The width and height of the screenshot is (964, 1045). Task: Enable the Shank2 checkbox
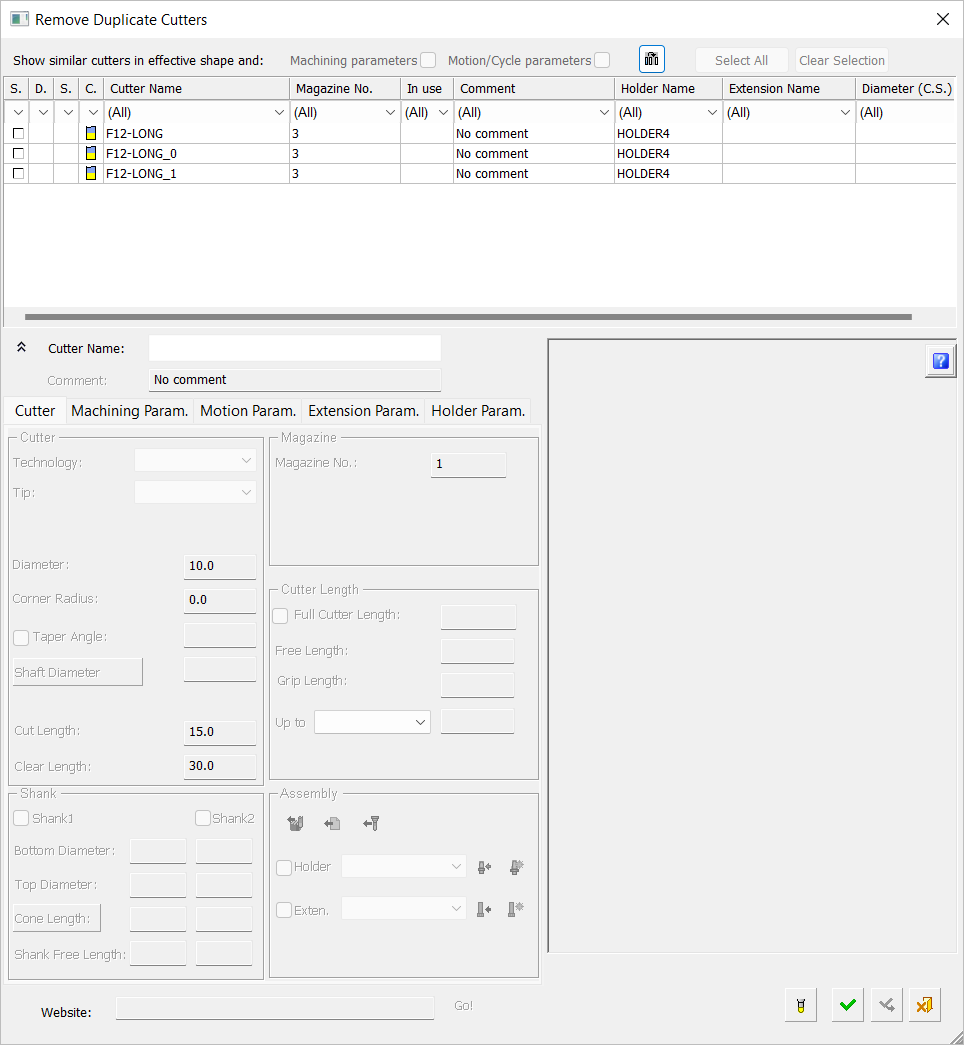203,818
